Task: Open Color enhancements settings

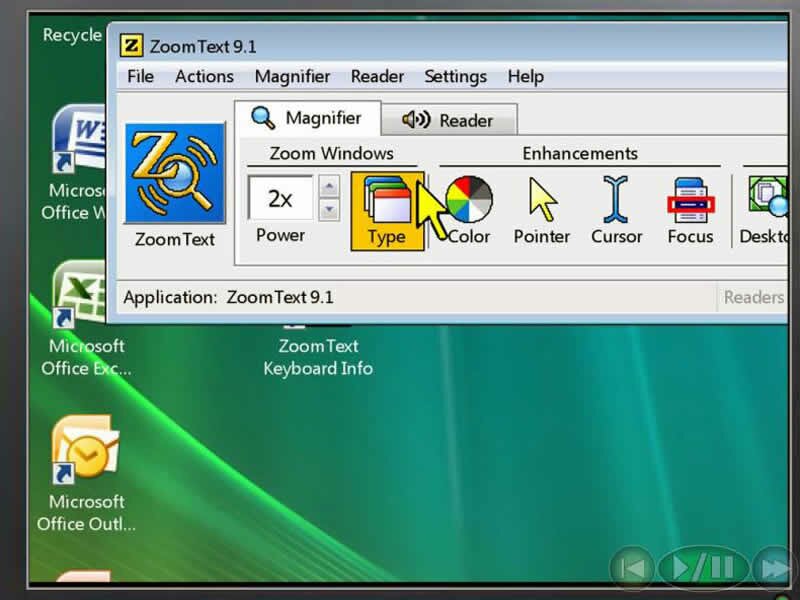Action: 468,210
